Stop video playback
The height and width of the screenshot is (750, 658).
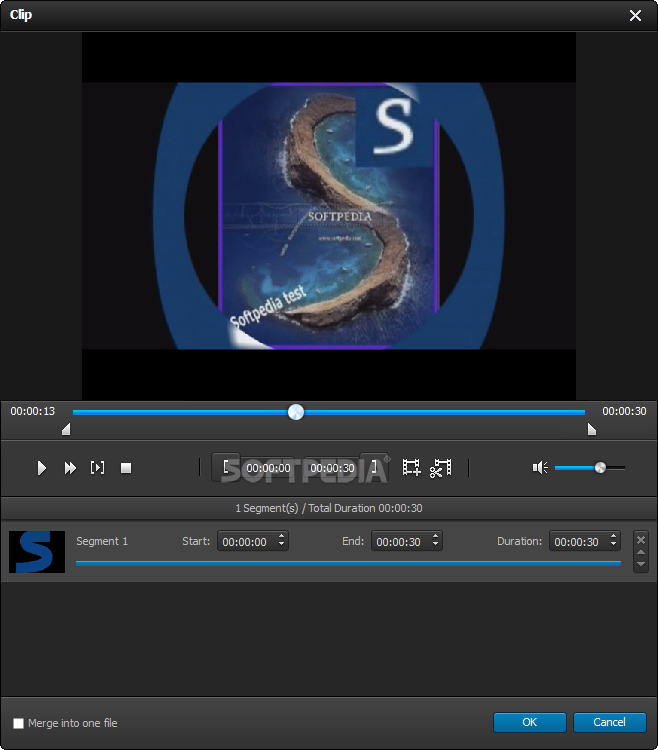(126, 468)
